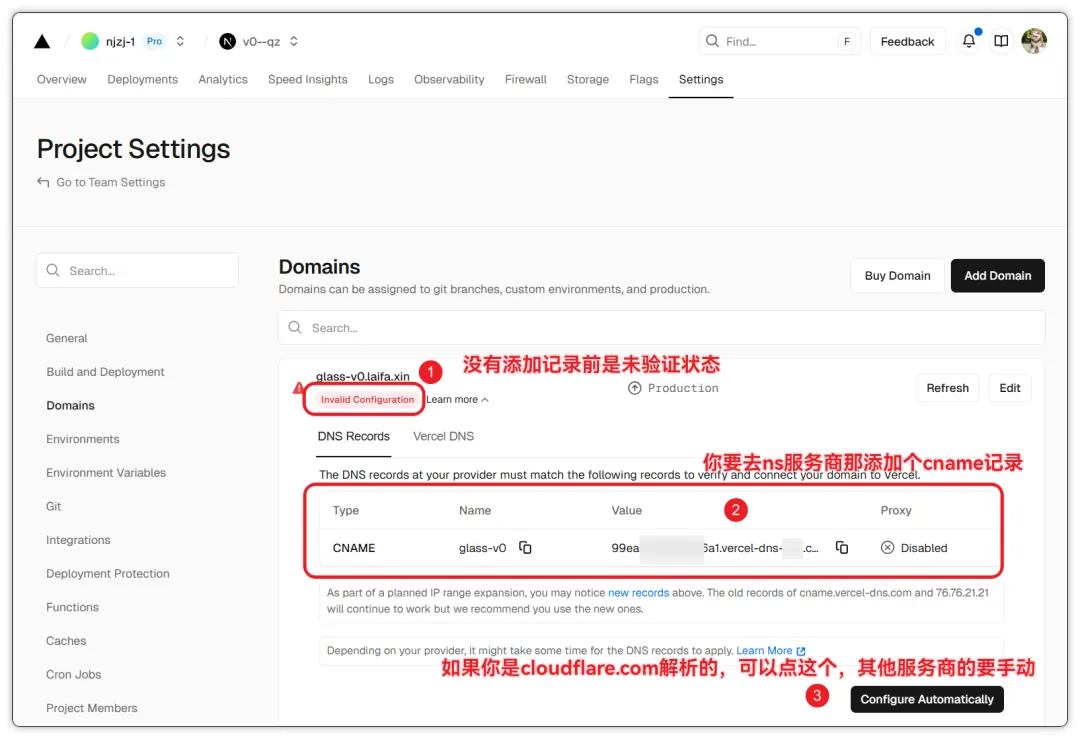Open General settings section
Viewport: 1080px width, 739px height.
[67, 338]
